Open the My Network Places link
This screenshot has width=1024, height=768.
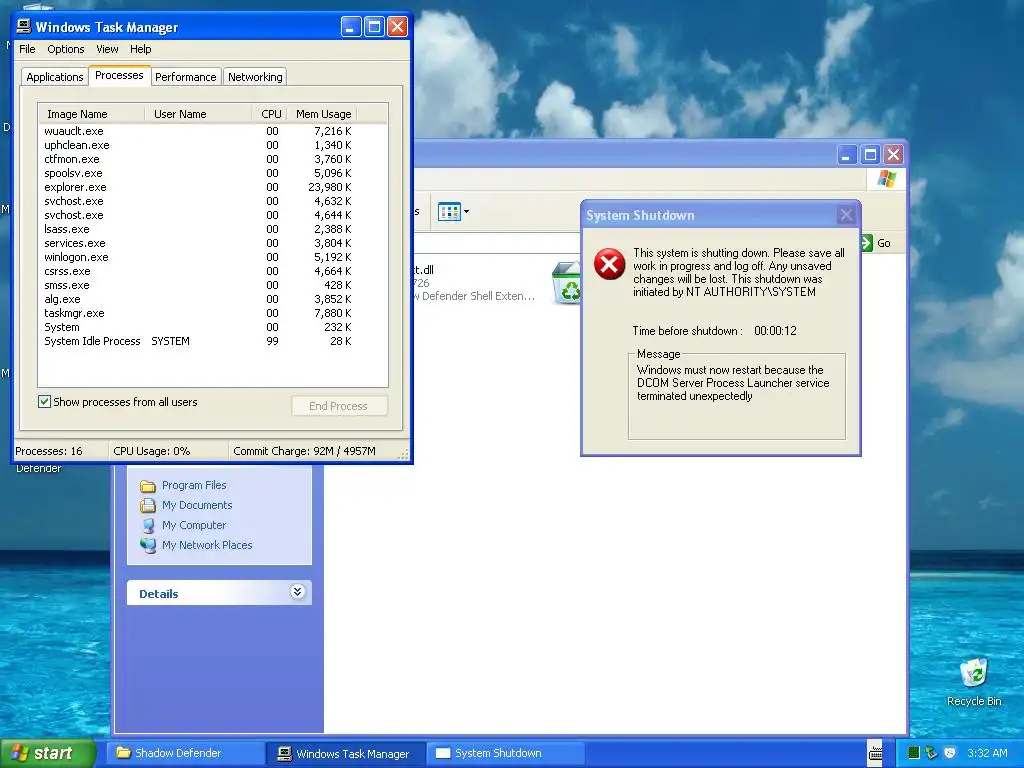pos(207,545)
